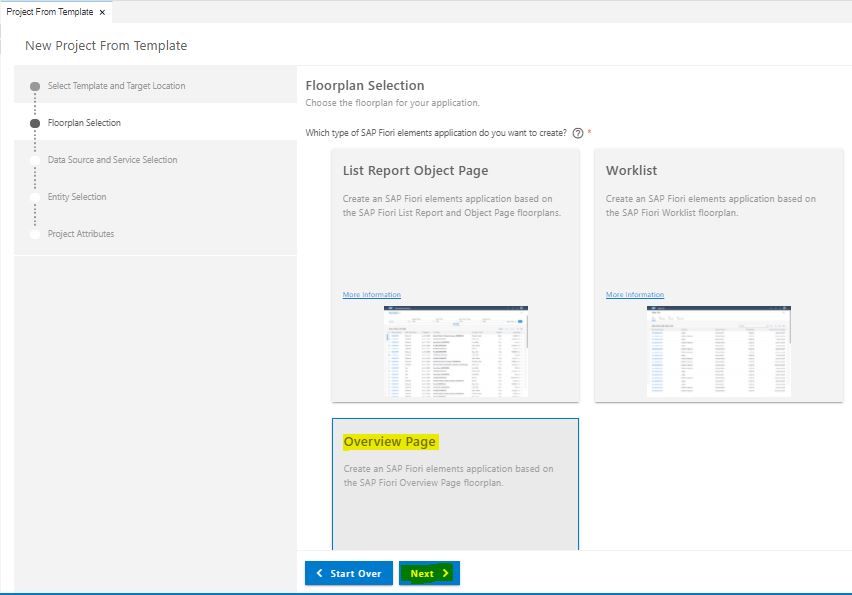Image resolution: width=852 pixels, height=595 pixels.
Task: Click the Worklist floorplan description text
Action: 711,206
